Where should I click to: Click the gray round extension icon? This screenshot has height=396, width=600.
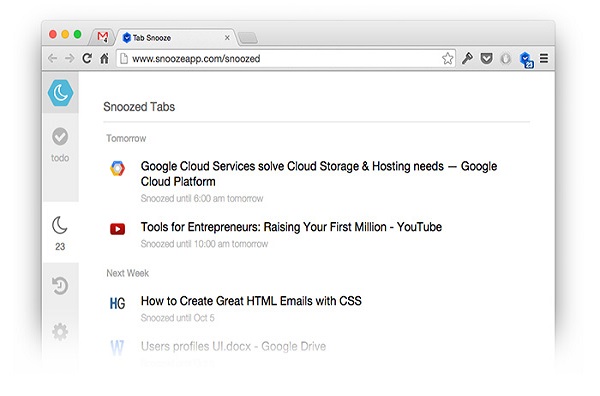pos(505,59)
